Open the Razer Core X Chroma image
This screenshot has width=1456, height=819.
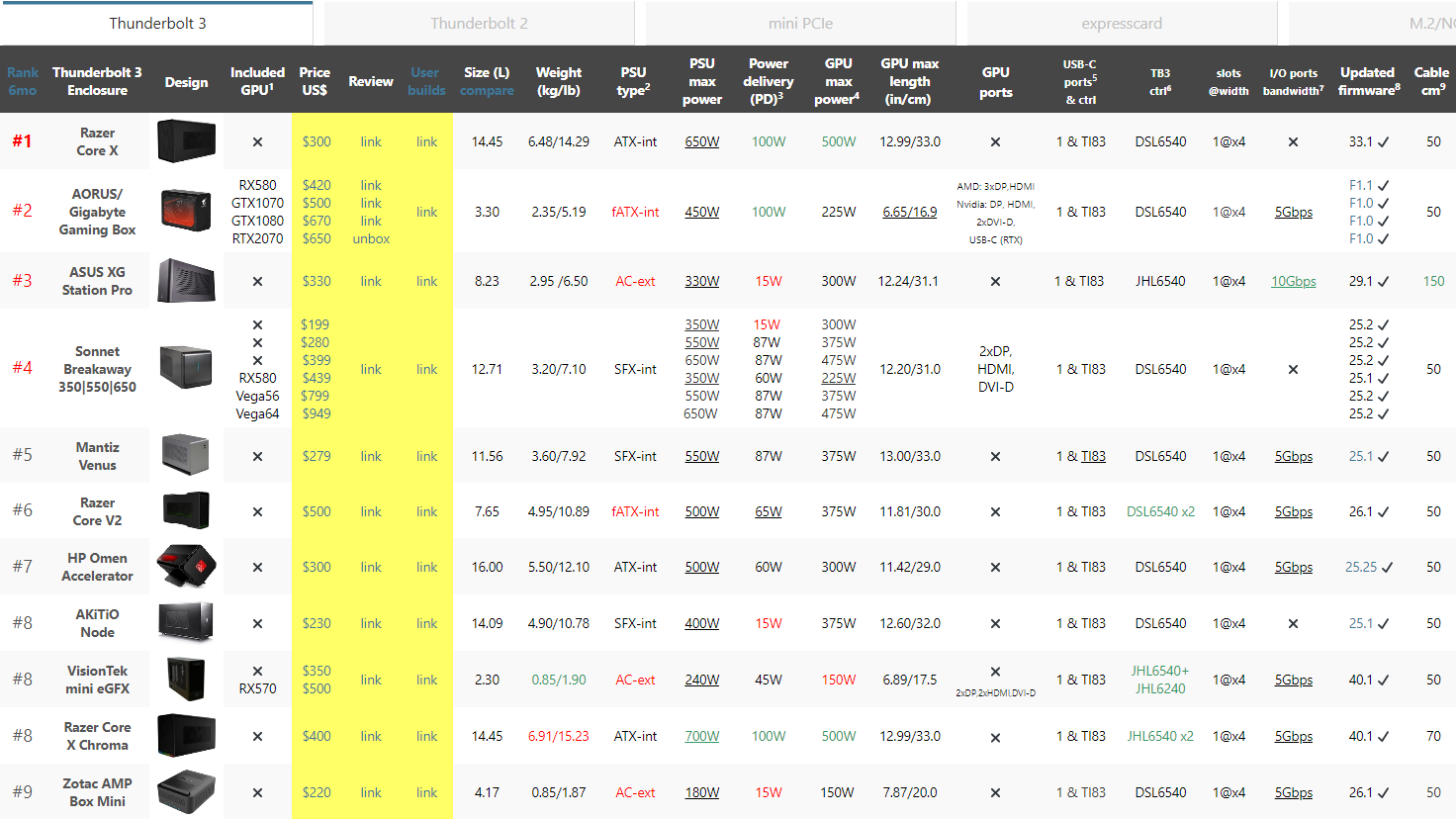click(x=186, y=736)
